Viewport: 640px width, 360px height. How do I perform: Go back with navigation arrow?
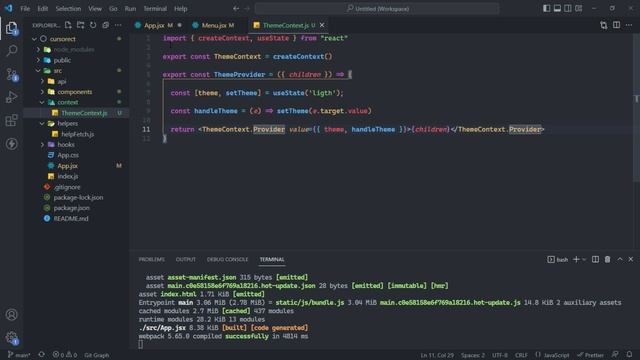point(236,9)
